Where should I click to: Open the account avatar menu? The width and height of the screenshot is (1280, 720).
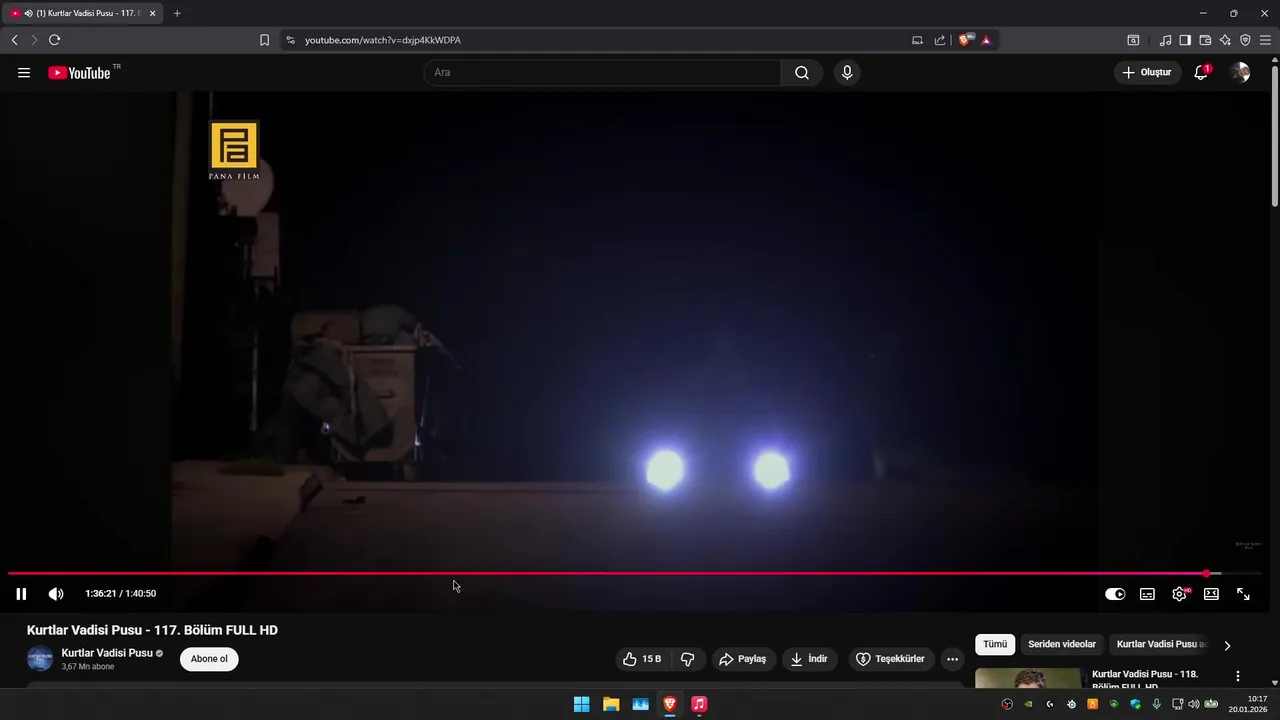click(x=1240, y=73)
